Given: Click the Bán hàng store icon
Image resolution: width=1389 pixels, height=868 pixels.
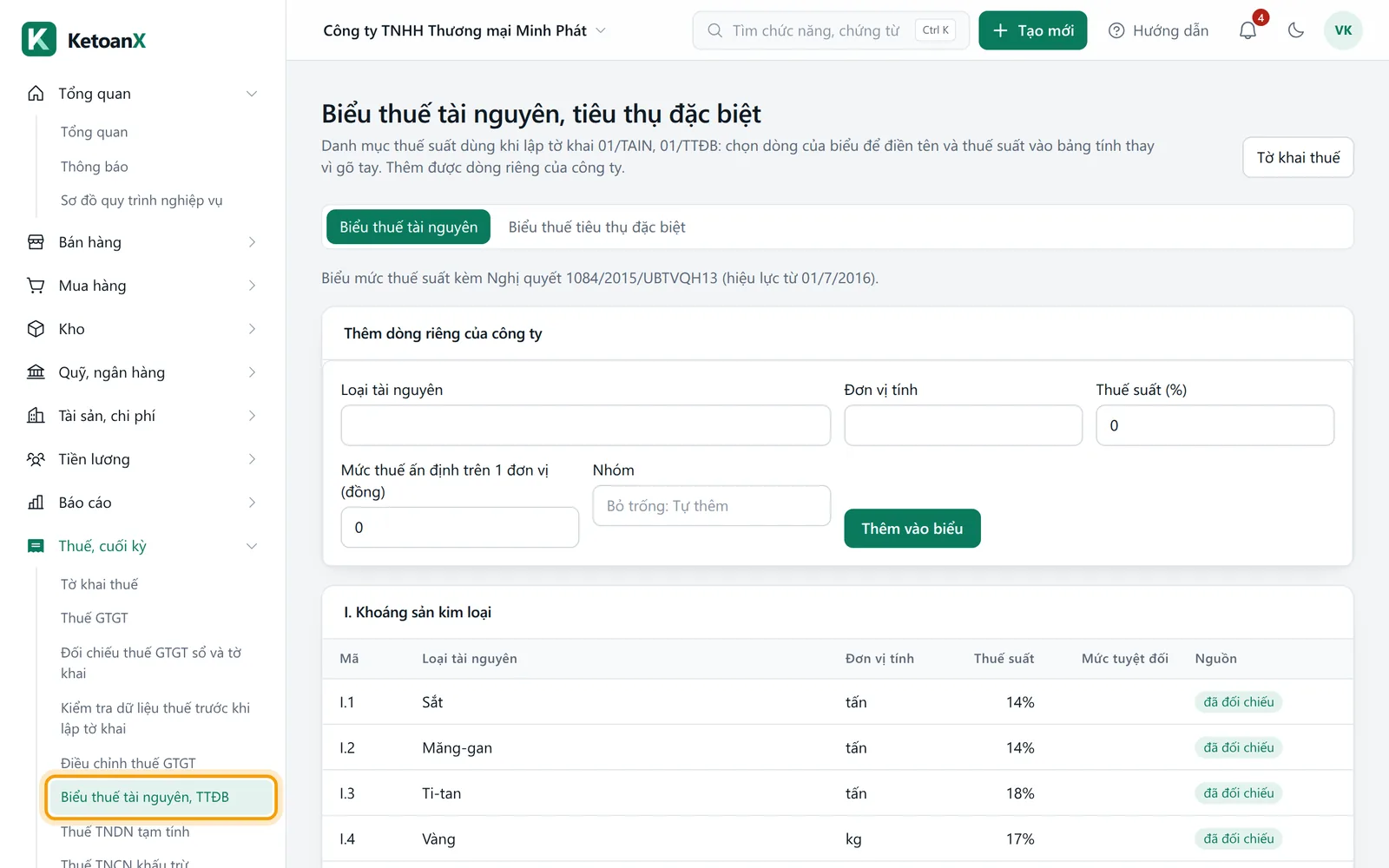Looking at the screenshot, I should 36,242.
